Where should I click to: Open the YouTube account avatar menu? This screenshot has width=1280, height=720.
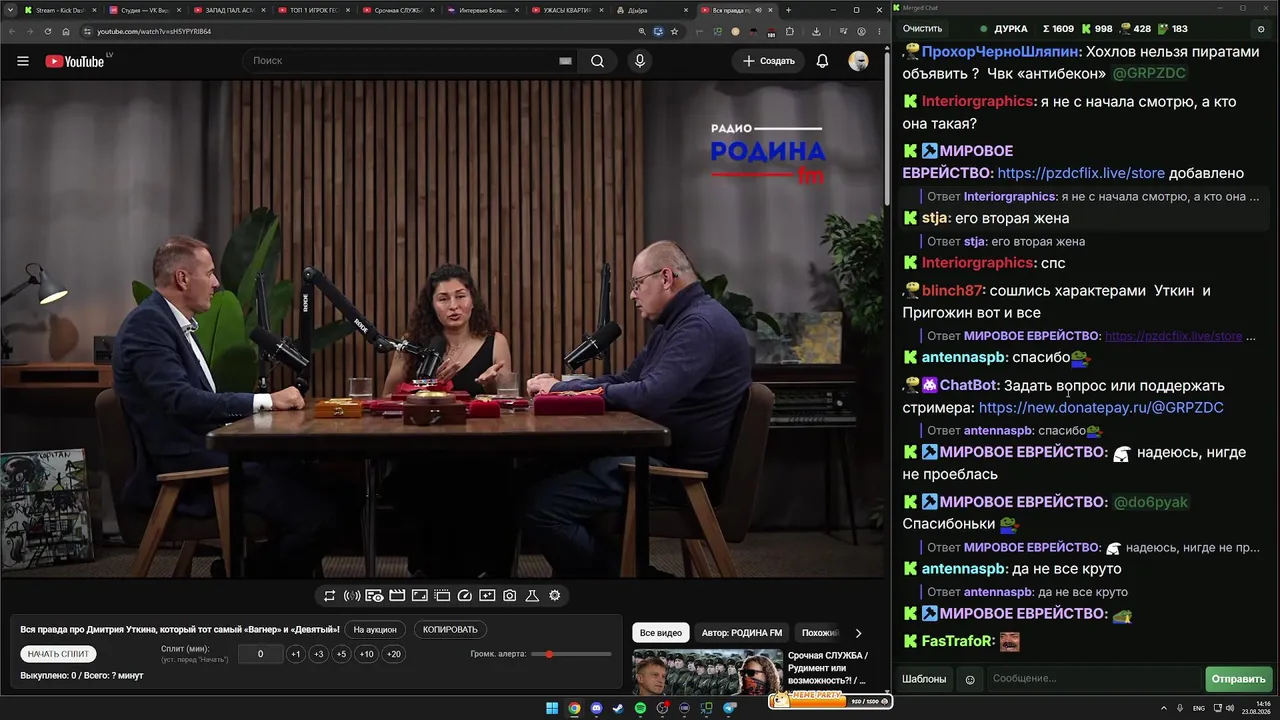pos(858,61)
